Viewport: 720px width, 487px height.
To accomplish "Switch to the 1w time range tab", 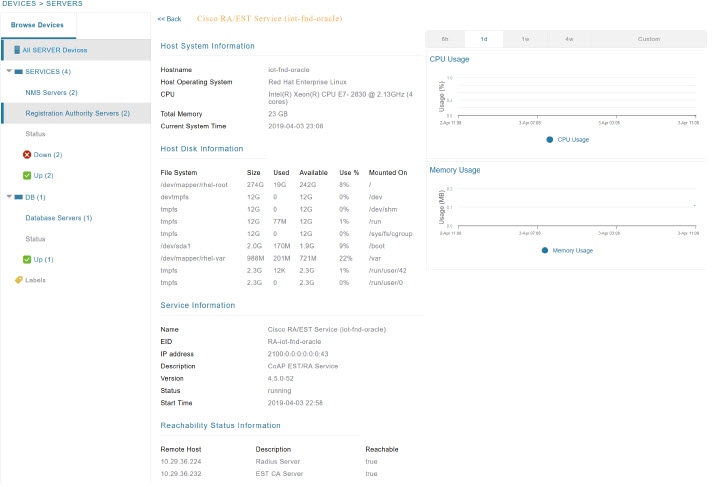I will (x=525, y=39).
